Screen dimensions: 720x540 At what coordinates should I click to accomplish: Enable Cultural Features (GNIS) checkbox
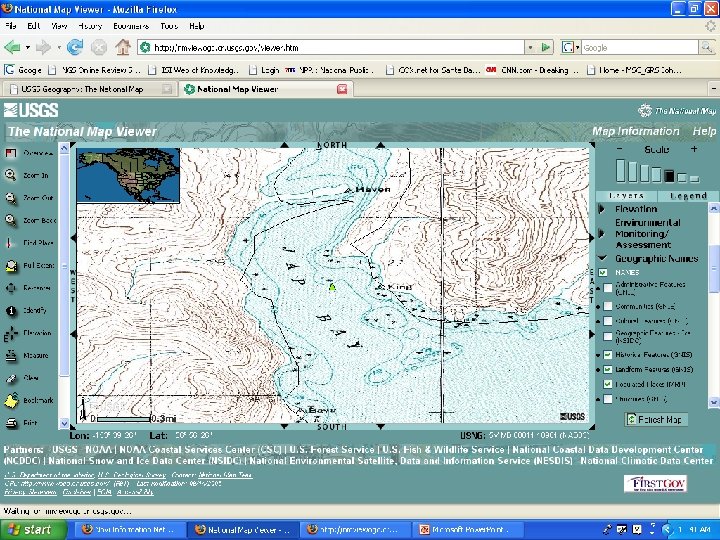(x=608, y=321)
